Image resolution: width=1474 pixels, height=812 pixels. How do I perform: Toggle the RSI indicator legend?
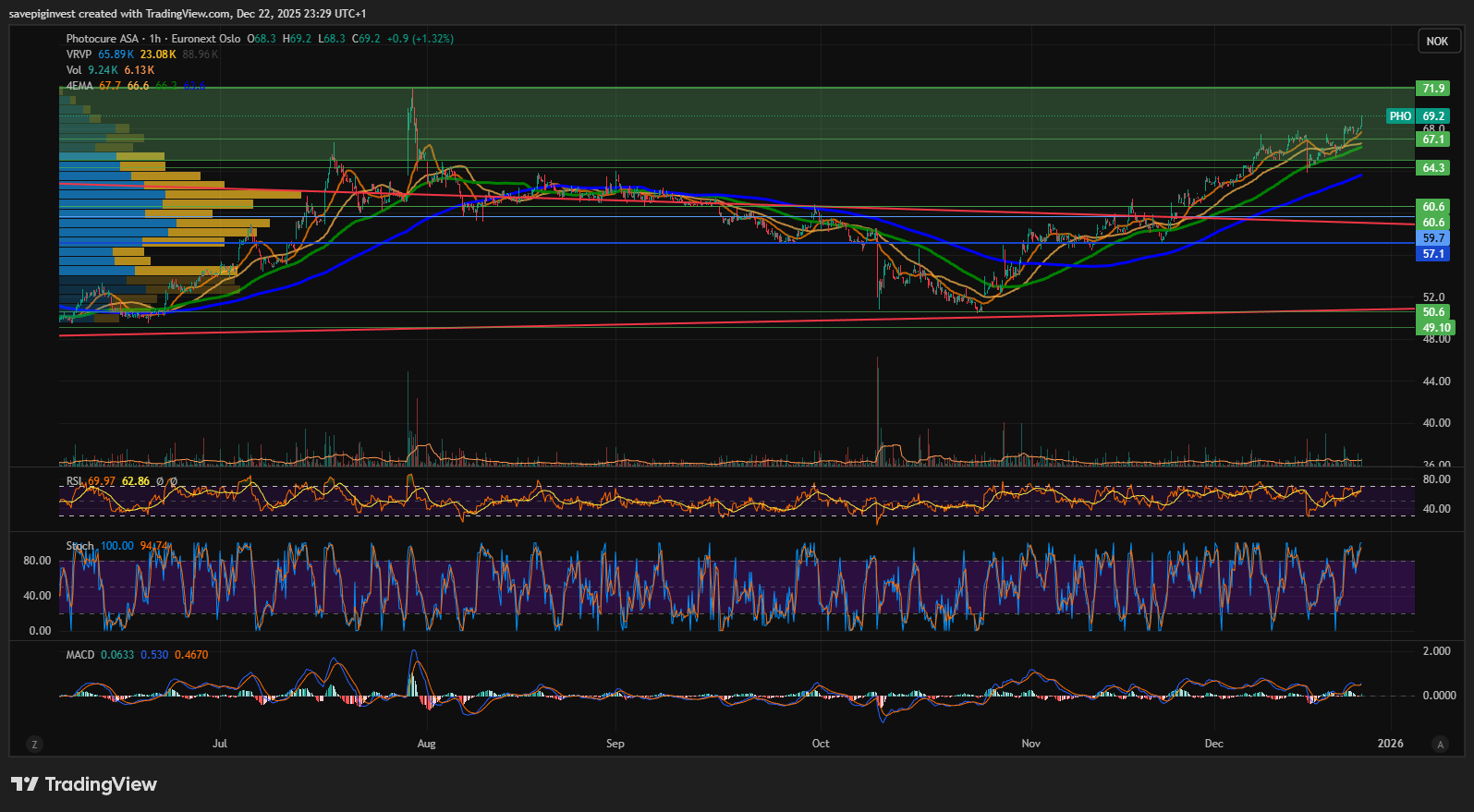[74, 481]
